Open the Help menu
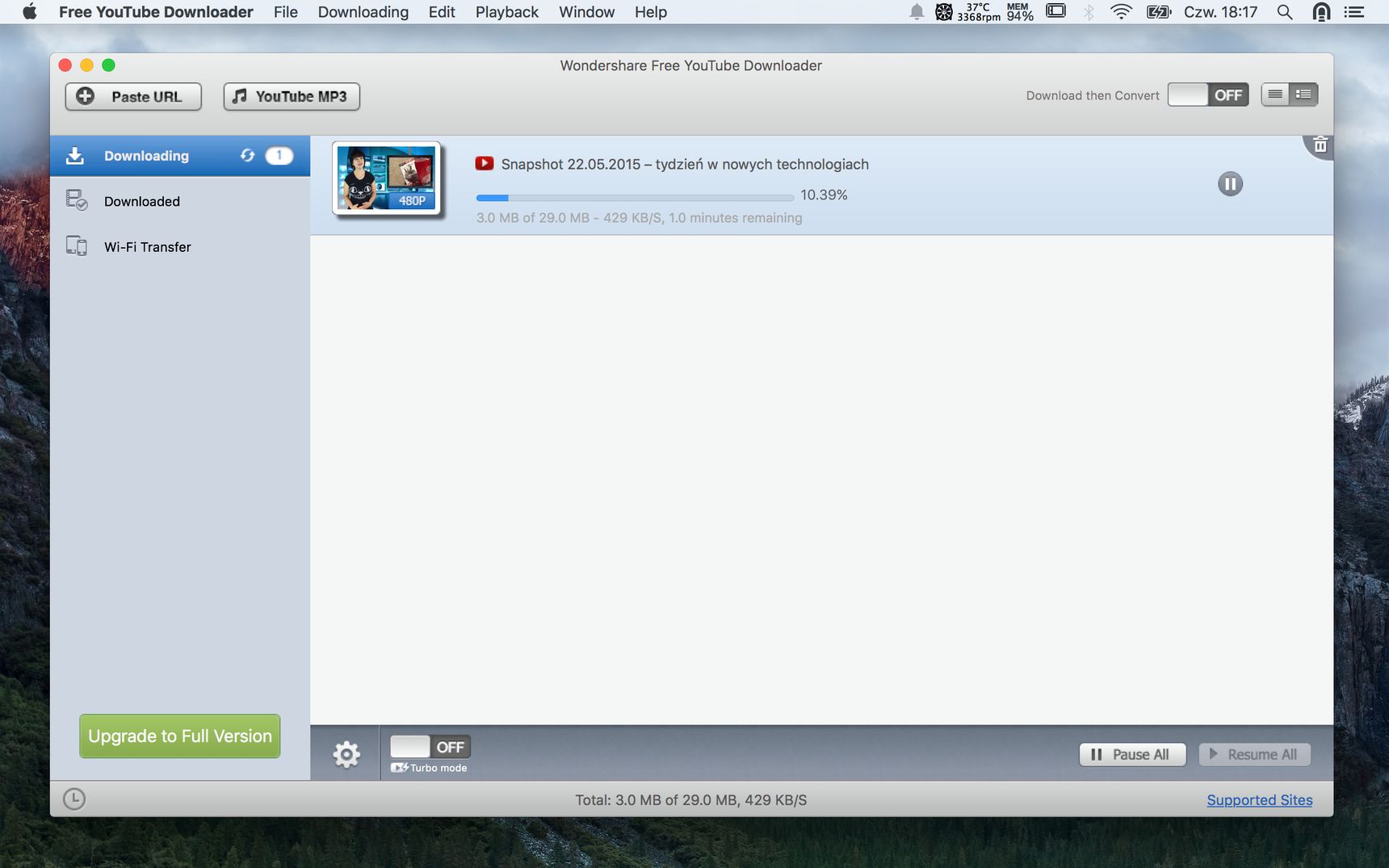 [651, 12]
